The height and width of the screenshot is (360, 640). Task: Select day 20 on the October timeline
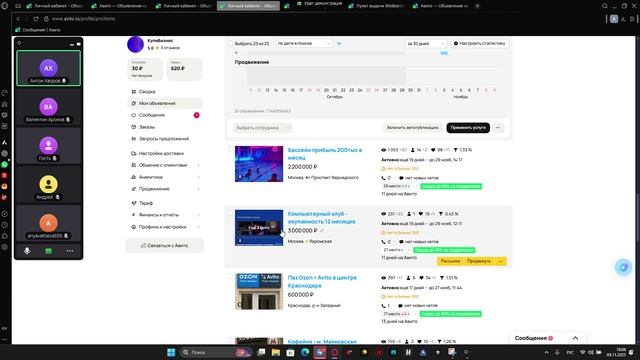click(326, 90)
